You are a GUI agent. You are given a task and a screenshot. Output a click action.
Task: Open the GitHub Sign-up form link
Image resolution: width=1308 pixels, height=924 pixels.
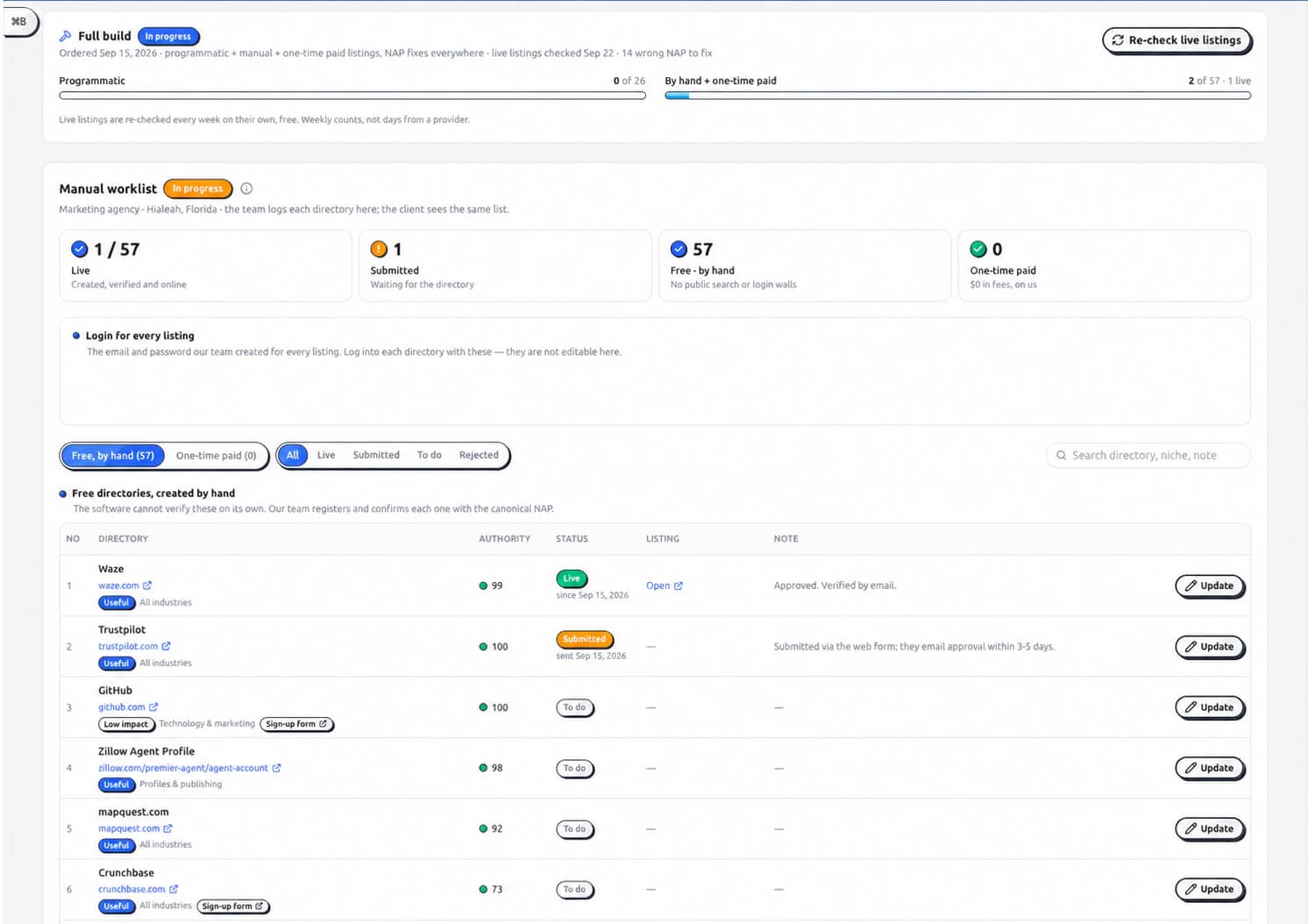point(296,724)
